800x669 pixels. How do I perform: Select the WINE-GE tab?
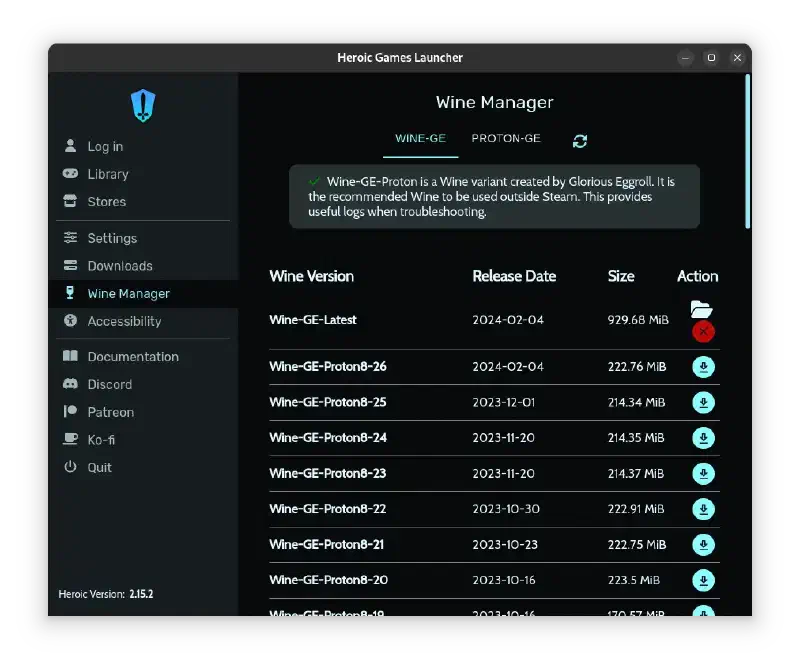coord(420,138)
